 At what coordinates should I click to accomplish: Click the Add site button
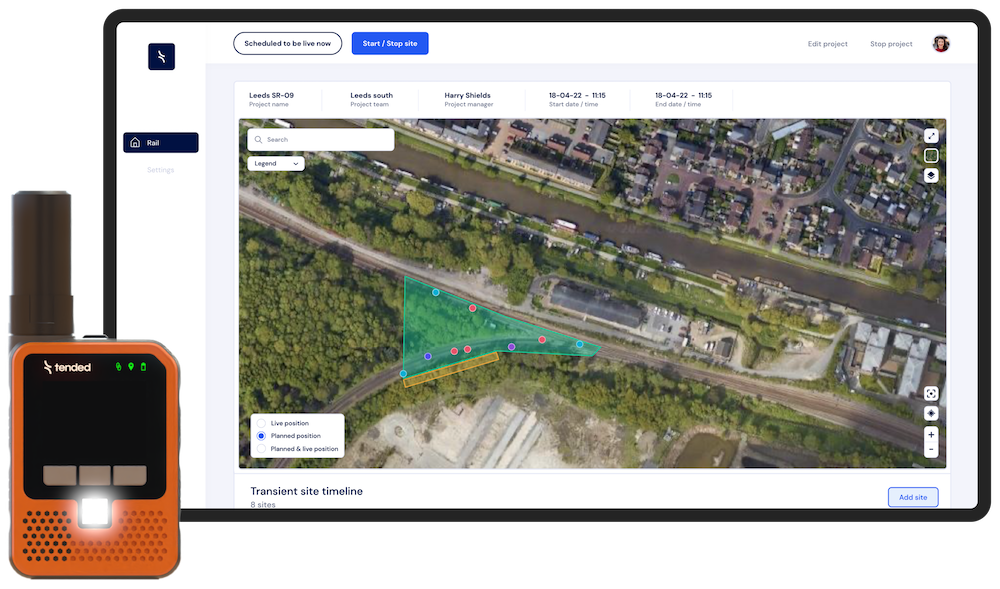coord(913,497)
